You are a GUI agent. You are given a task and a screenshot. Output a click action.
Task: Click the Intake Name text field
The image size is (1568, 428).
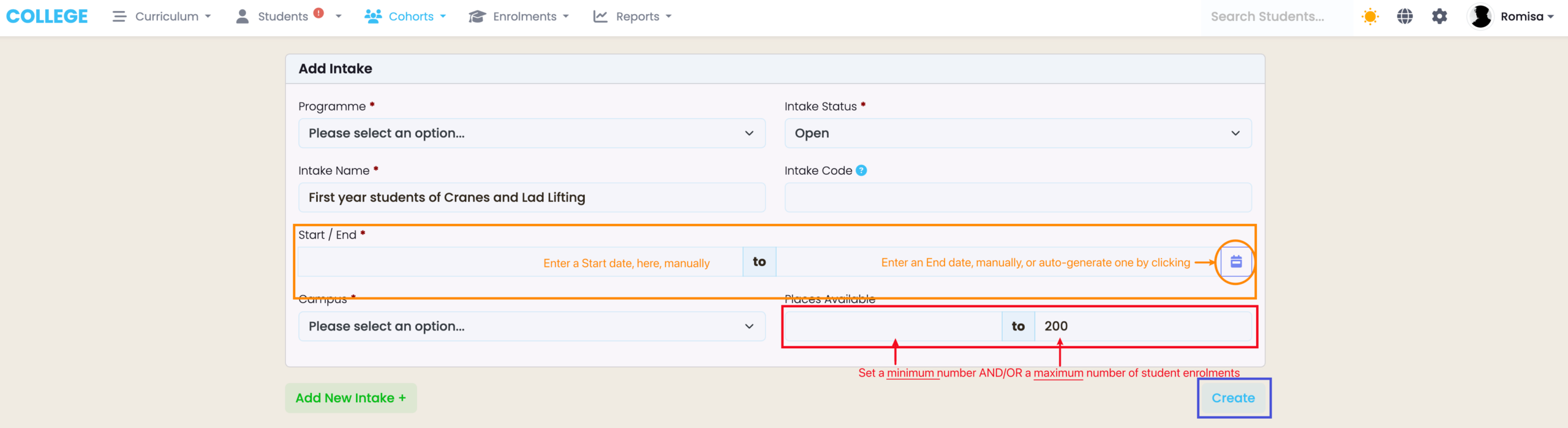pyautogui.click(x=531, y=197)
